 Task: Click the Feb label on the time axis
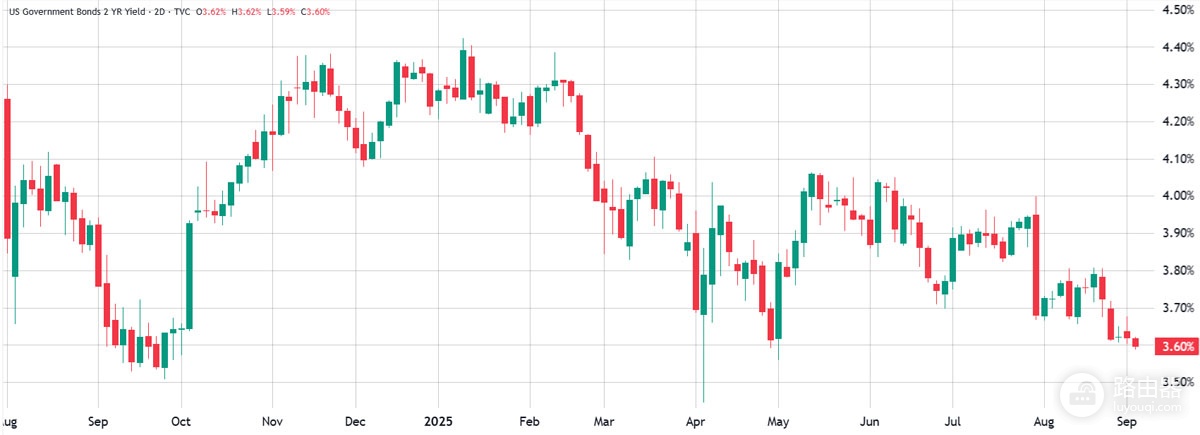coord(529,423)
